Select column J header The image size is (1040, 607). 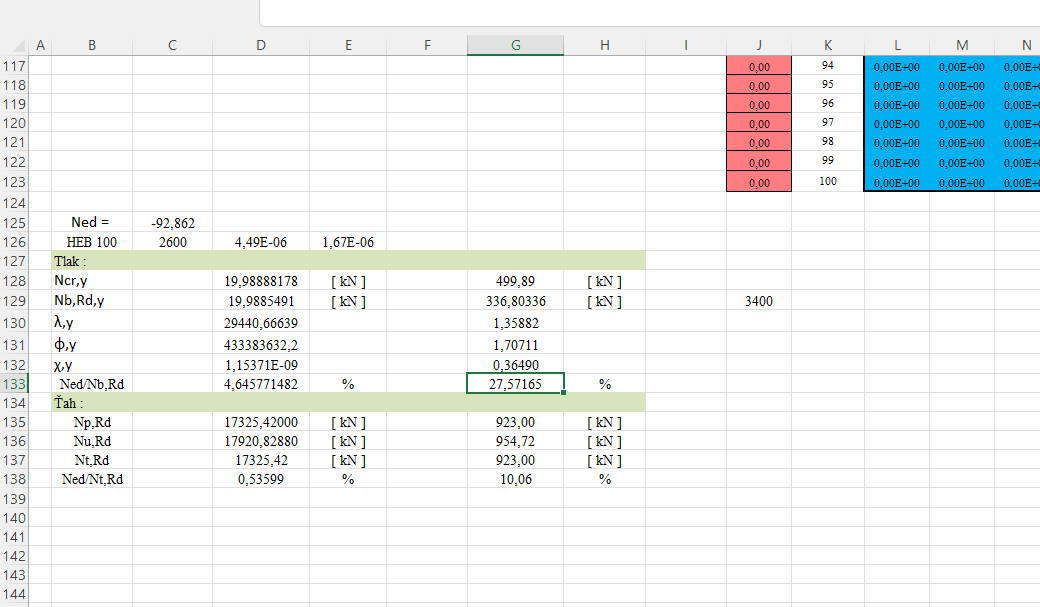click(759, 45)
